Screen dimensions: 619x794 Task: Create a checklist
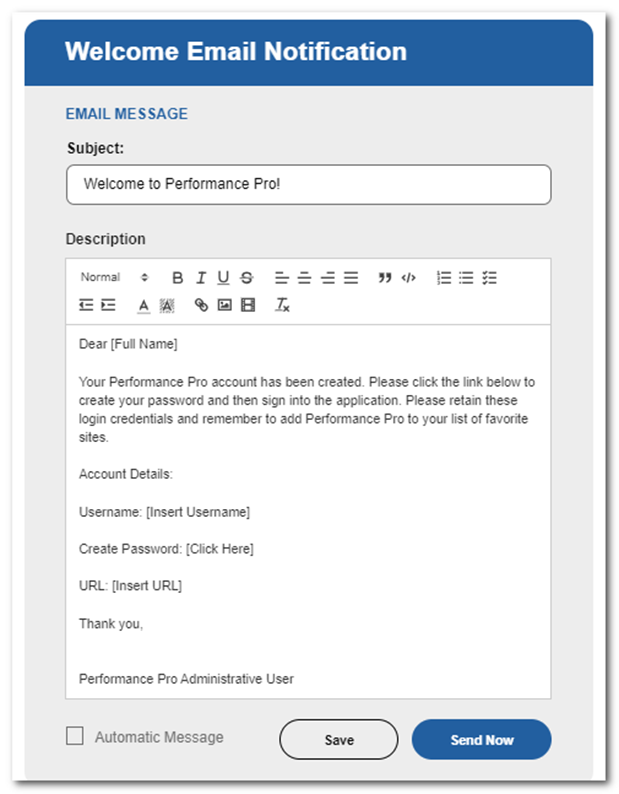point(489,277)
